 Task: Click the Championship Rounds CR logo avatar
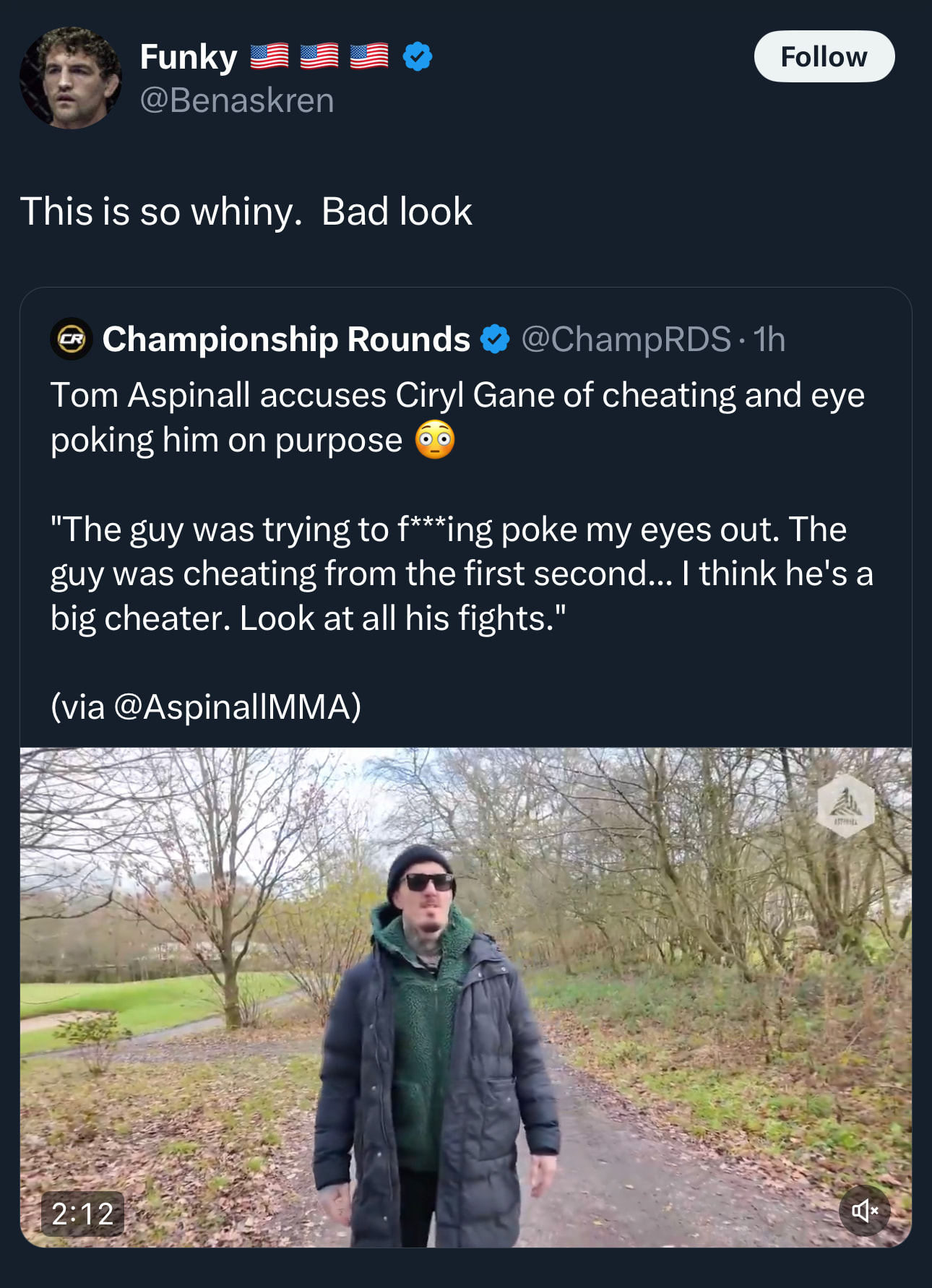pos(71,339)
